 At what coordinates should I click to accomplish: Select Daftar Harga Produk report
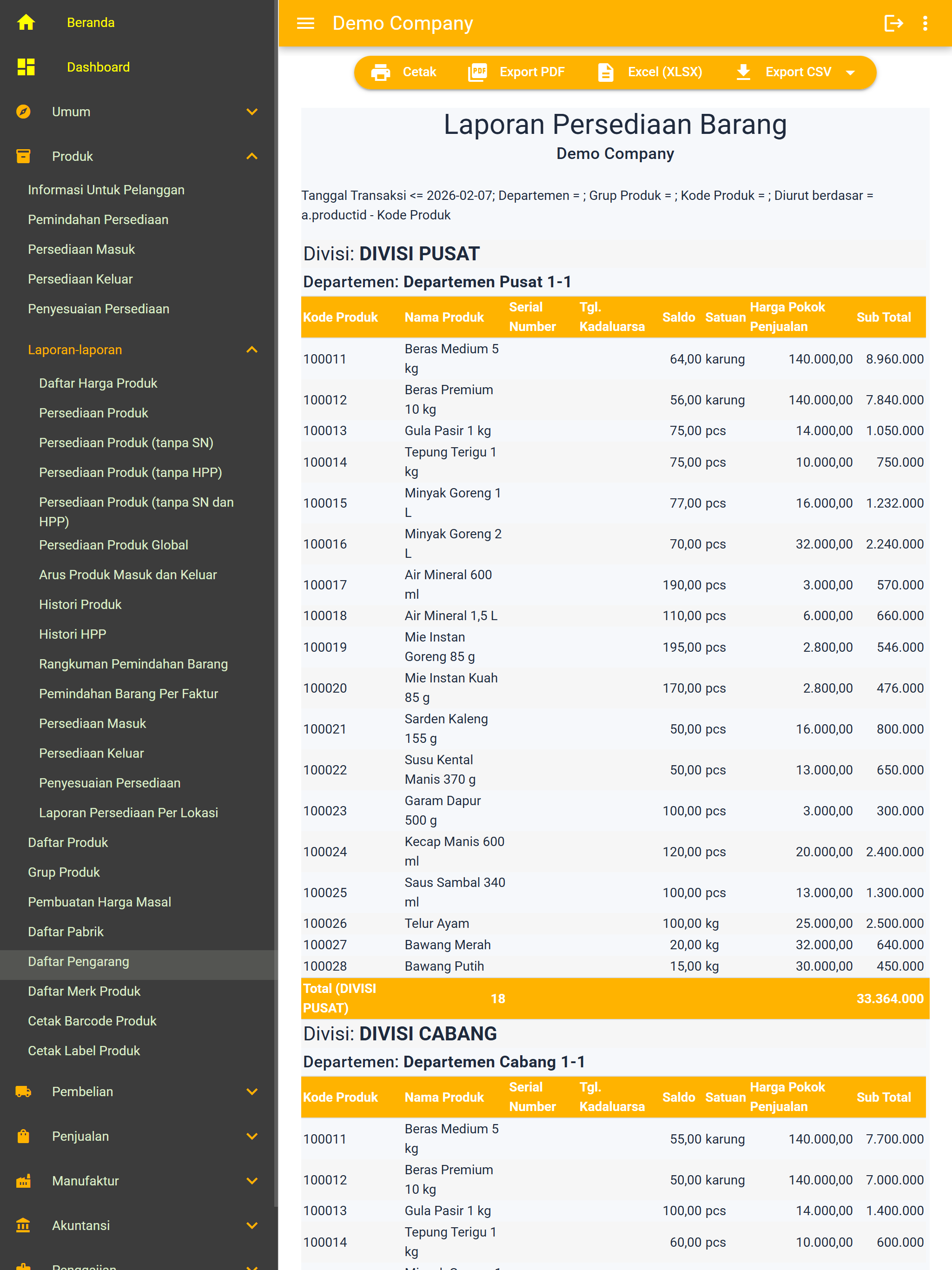click(x=98, y=384)
